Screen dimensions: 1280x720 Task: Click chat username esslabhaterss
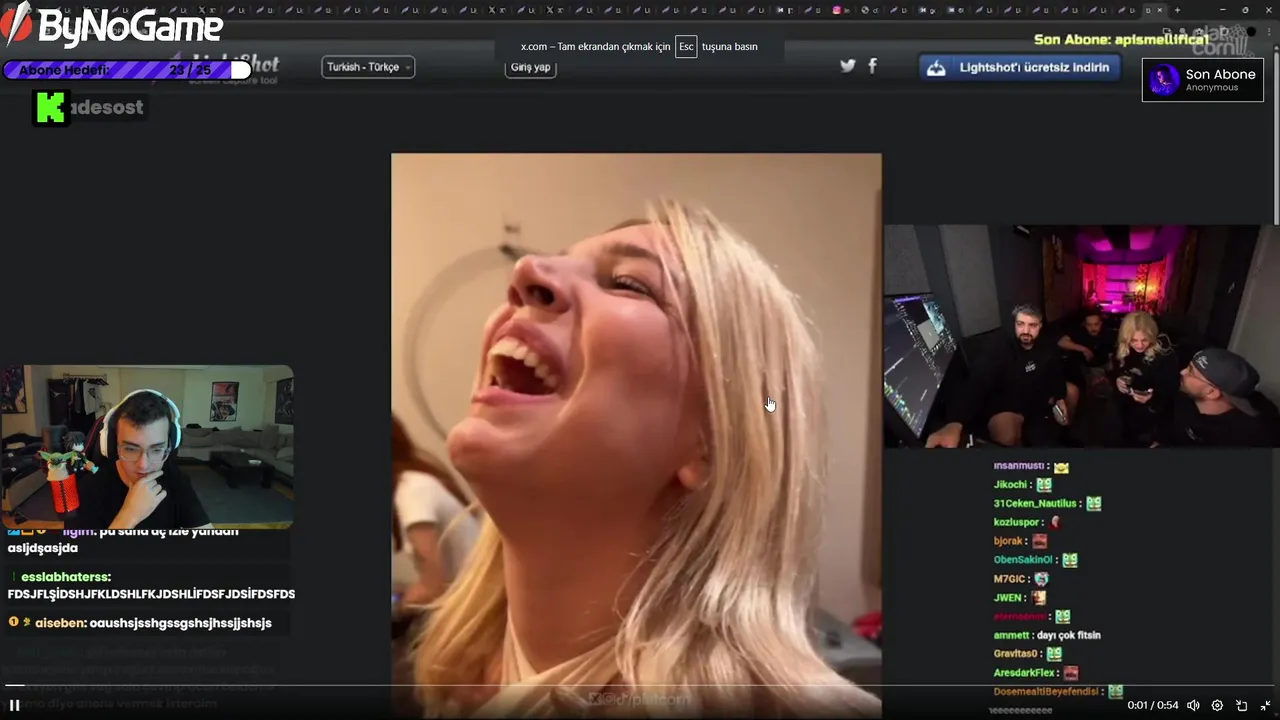pos(65,577)
